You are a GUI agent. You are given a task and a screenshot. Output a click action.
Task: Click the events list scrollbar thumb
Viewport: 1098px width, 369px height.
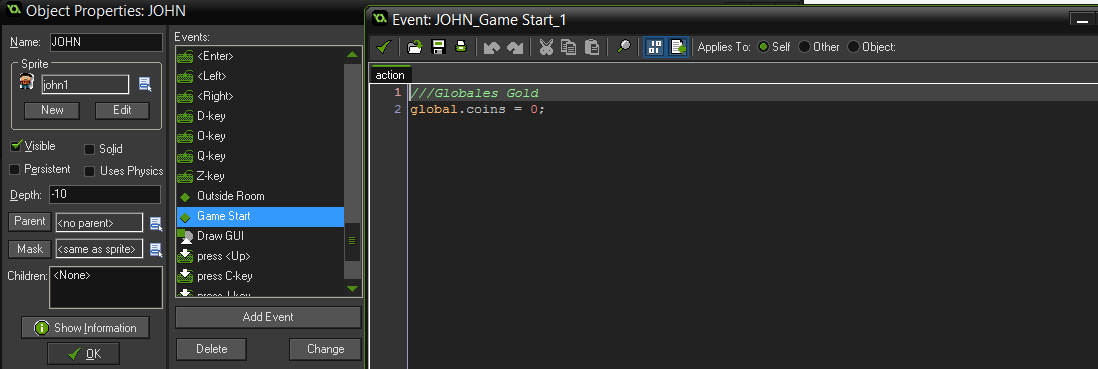coord(352,240)
